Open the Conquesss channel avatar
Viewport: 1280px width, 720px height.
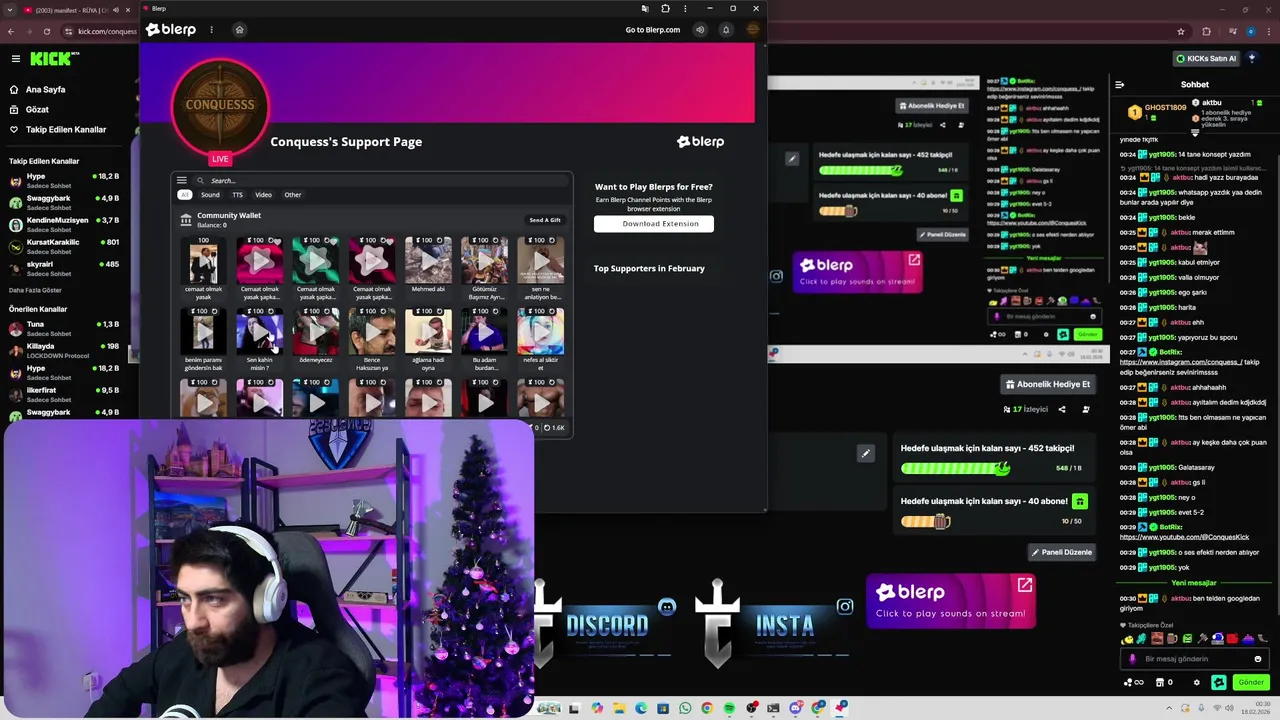(220, 106)
